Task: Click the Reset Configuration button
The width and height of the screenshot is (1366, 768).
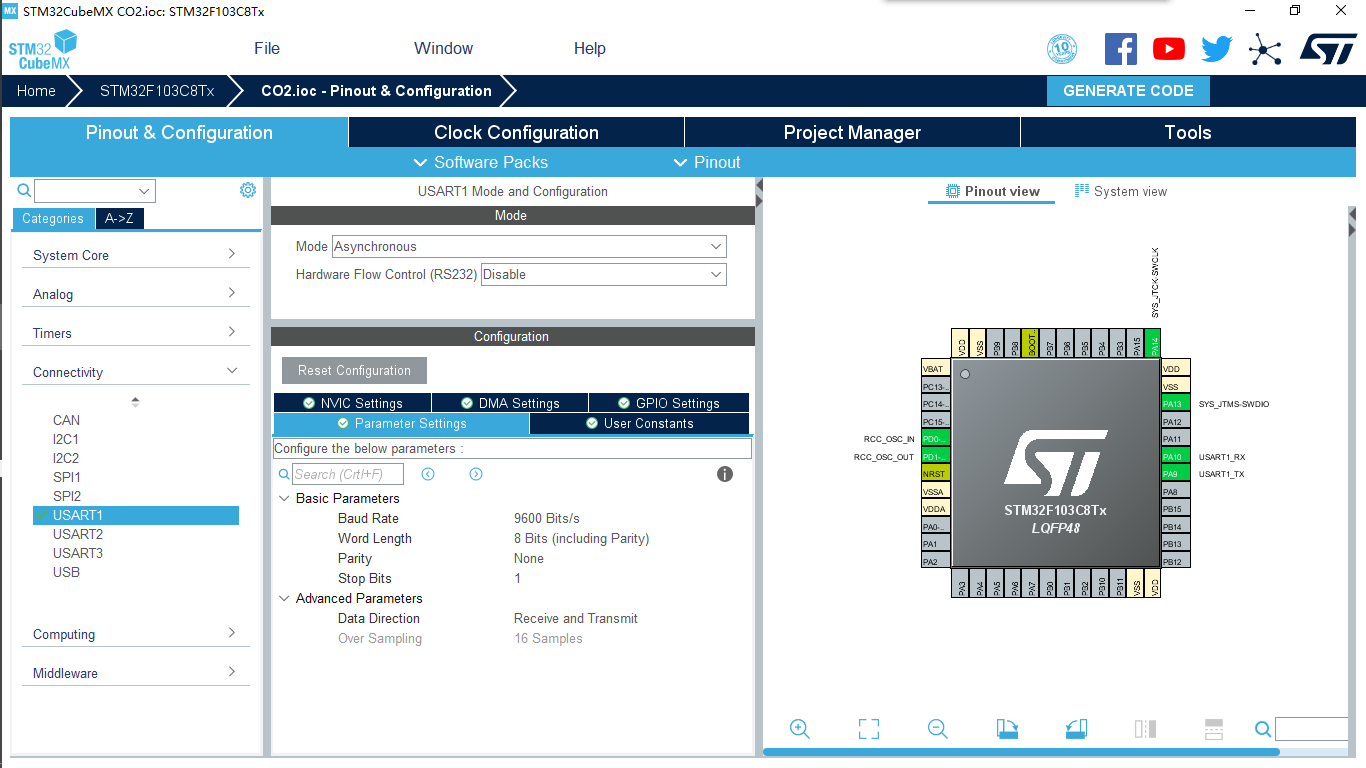Action: pyautogui.click(x=354, y=370)
